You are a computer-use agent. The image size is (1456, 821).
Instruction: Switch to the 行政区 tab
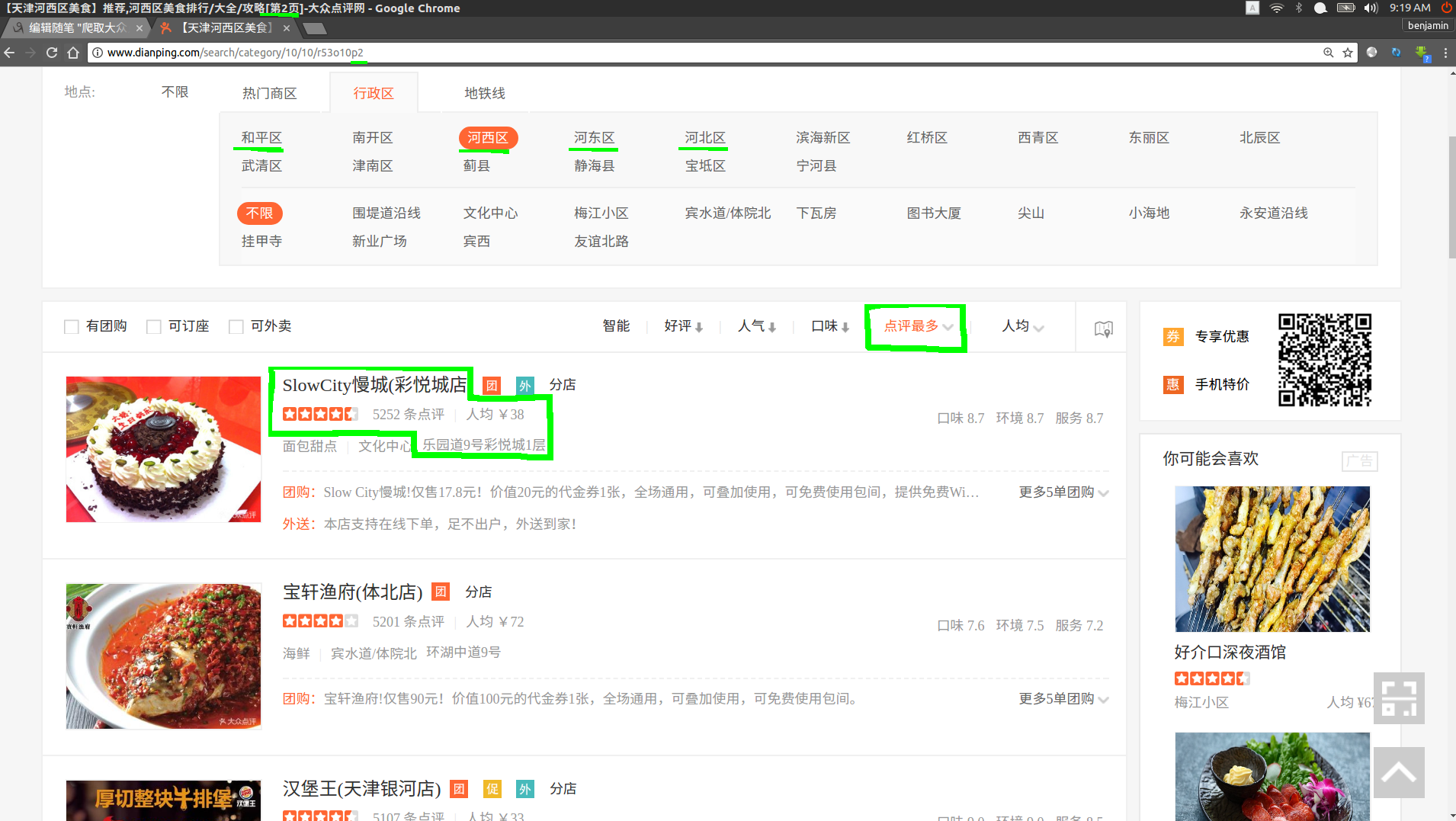coord(374,93)
